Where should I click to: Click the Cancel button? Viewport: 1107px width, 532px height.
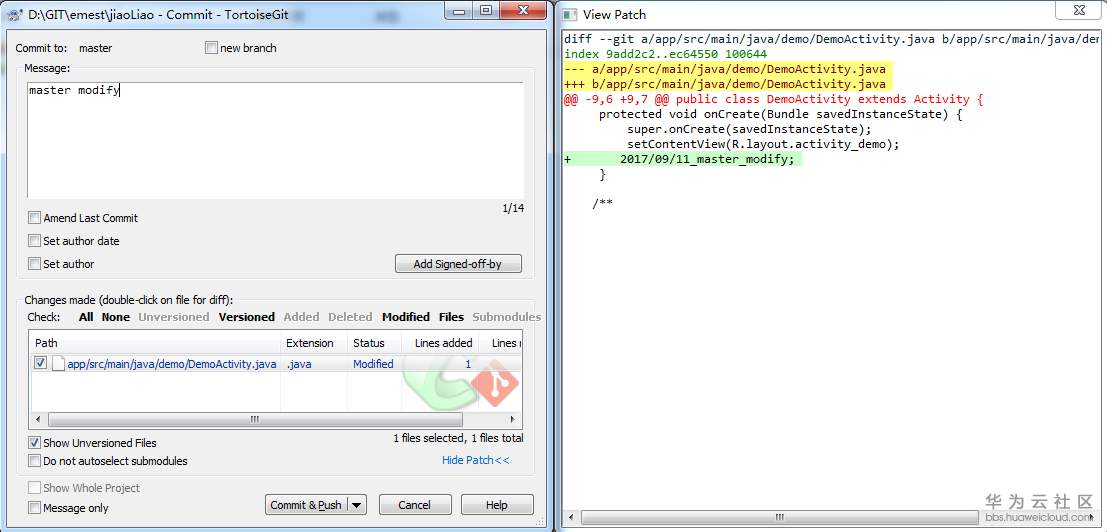(x=414, y=504)
